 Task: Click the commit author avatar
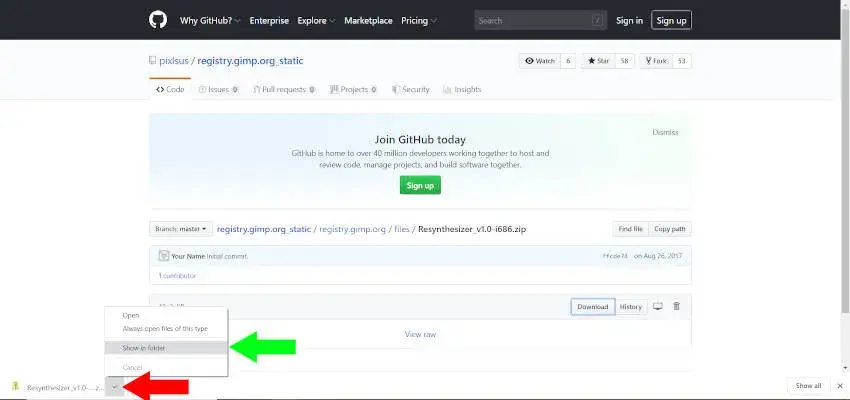164,256
